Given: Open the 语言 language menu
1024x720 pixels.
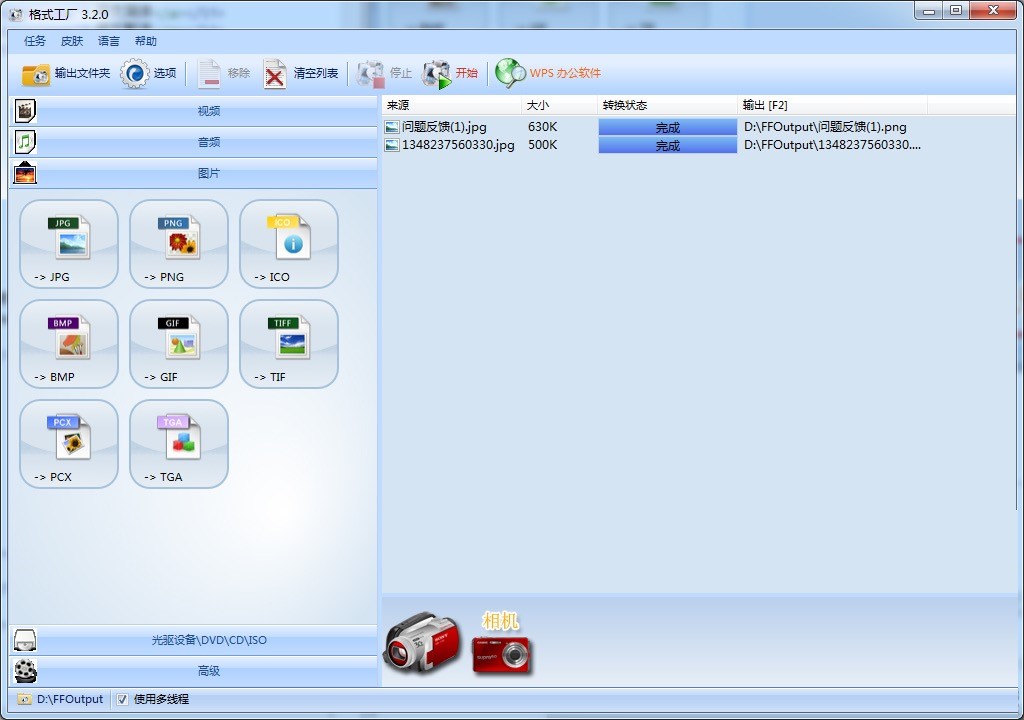Looking at the screenshot, I should click(x=108, y=41).
